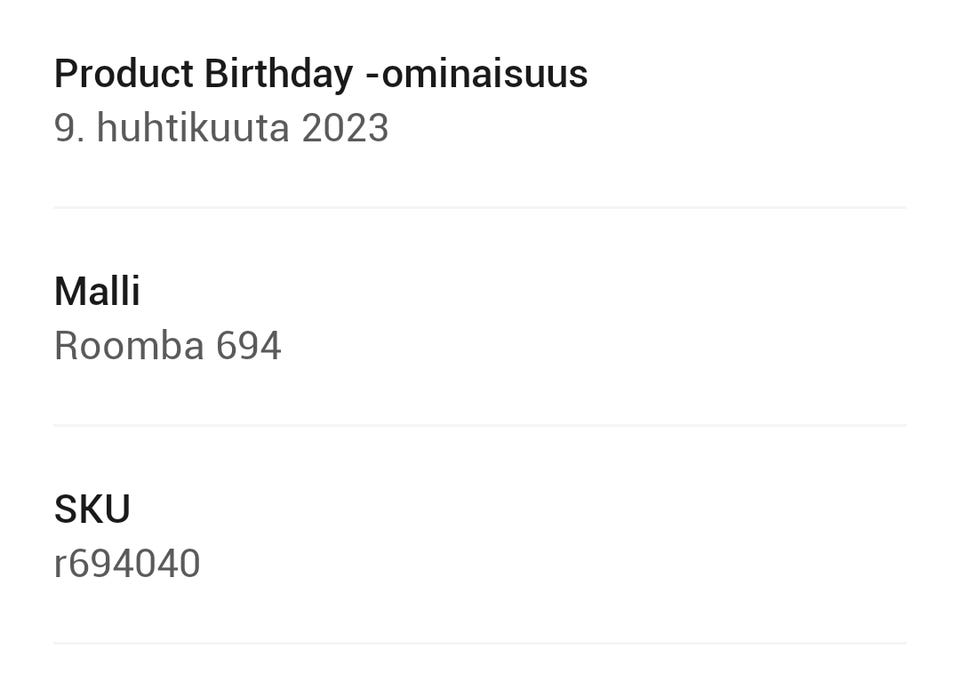Click the word "Birthday" in the heading

point(278,74)
